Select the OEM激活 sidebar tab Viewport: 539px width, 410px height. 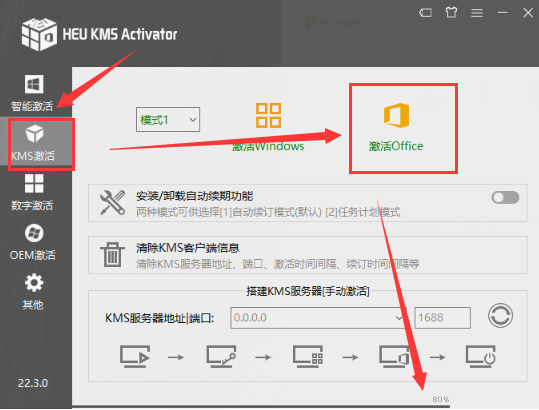pos(33,242)
